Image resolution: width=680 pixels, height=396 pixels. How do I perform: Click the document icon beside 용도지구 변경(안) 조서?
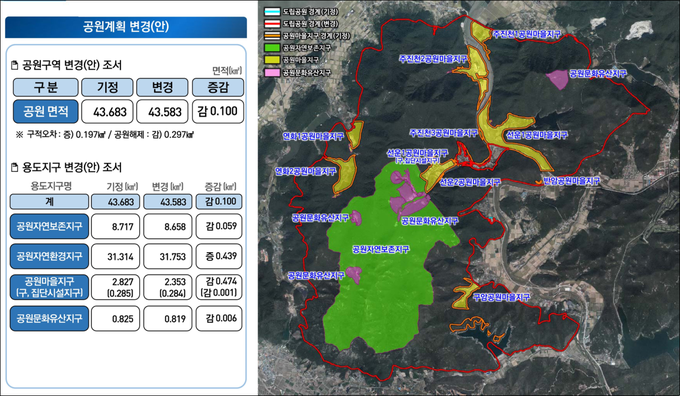(15, 167)
